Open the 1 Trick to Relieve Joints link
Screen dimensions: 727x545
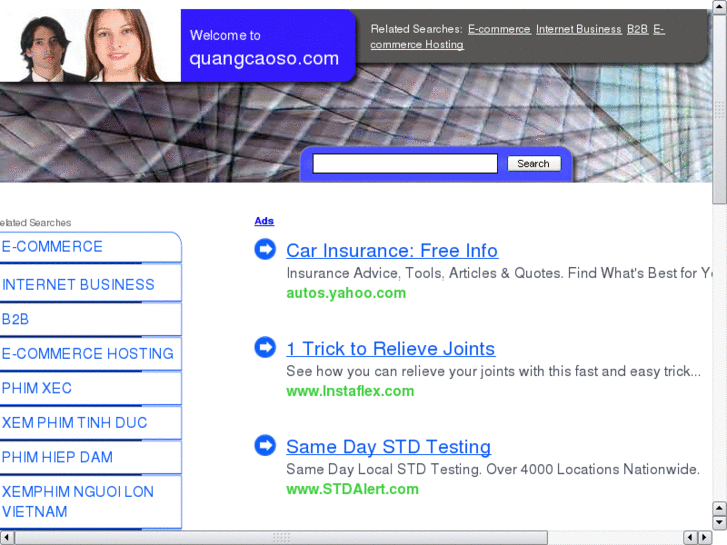point(391,348)
